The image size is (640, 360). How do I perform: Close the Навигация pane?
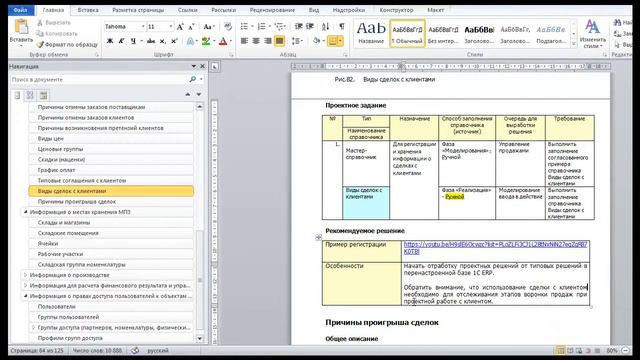pos(202,66)
